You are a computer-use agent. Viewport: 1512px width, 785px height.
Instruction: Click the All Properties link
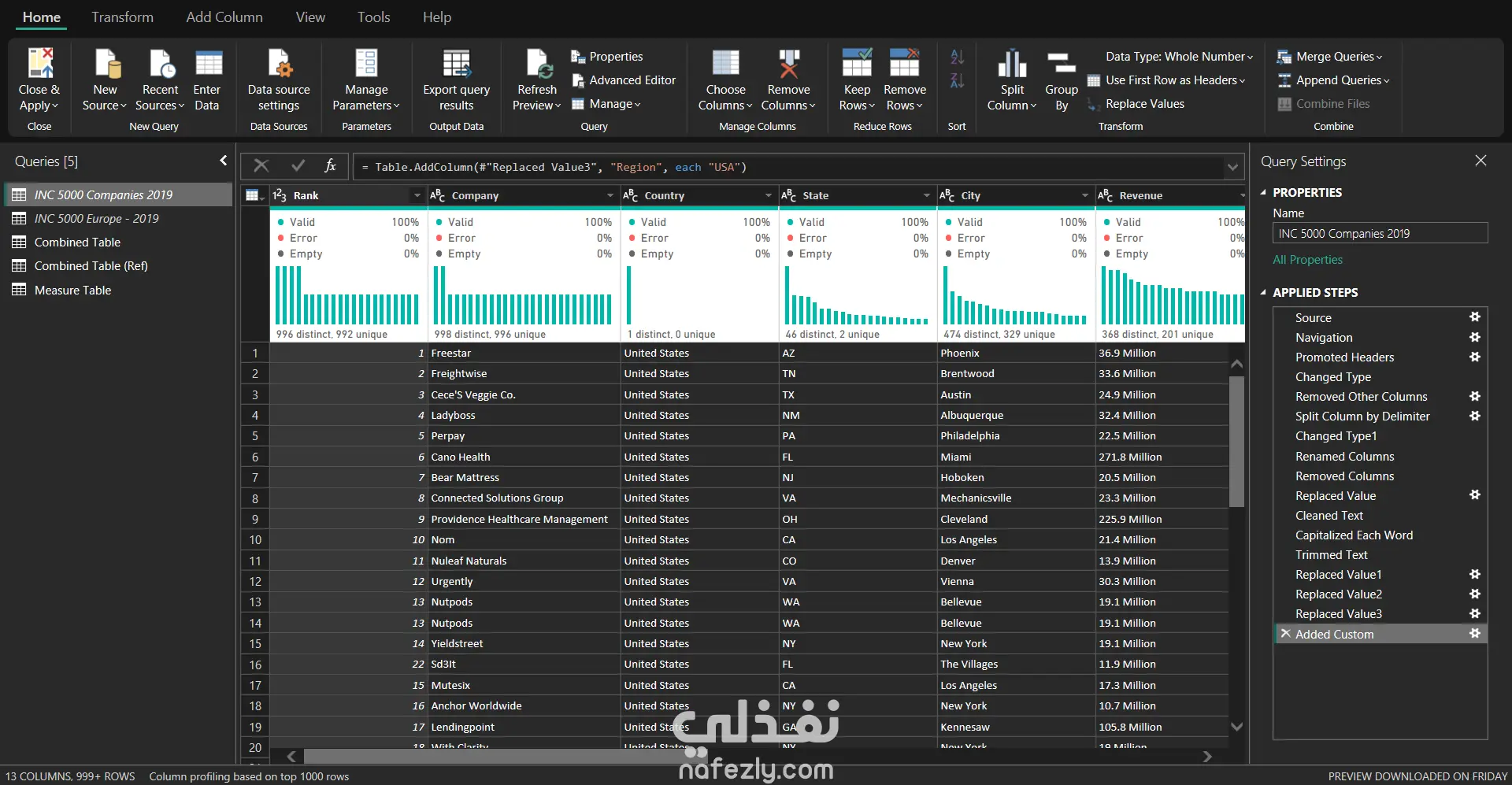click(x=1307, y=260)
